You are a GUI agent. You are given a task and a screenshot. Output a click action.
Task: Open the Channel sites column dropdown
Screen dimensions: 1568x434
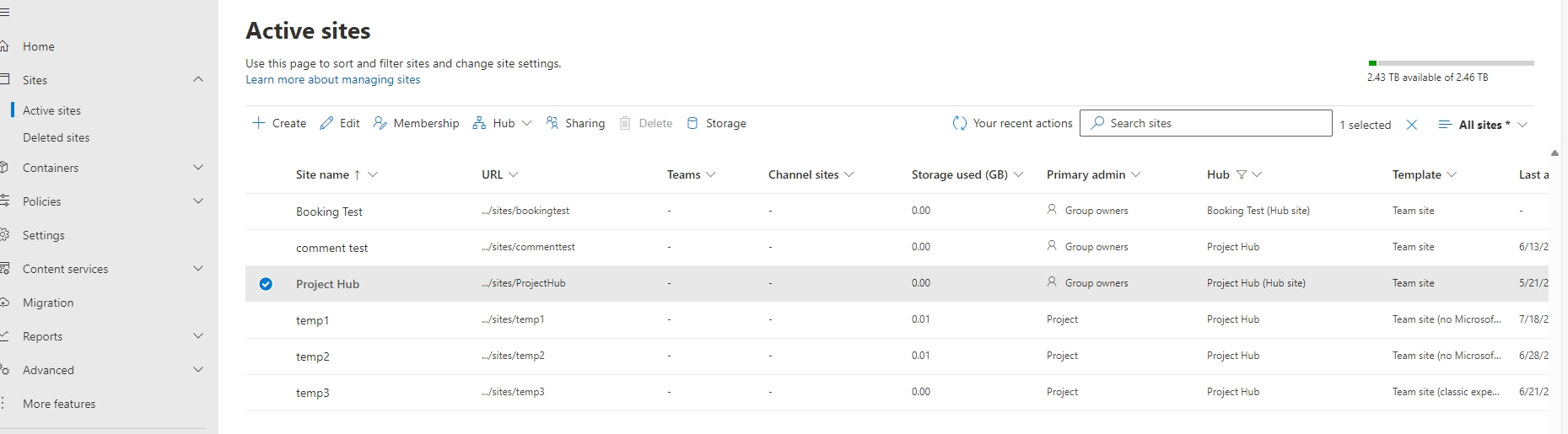coord(849,174)
